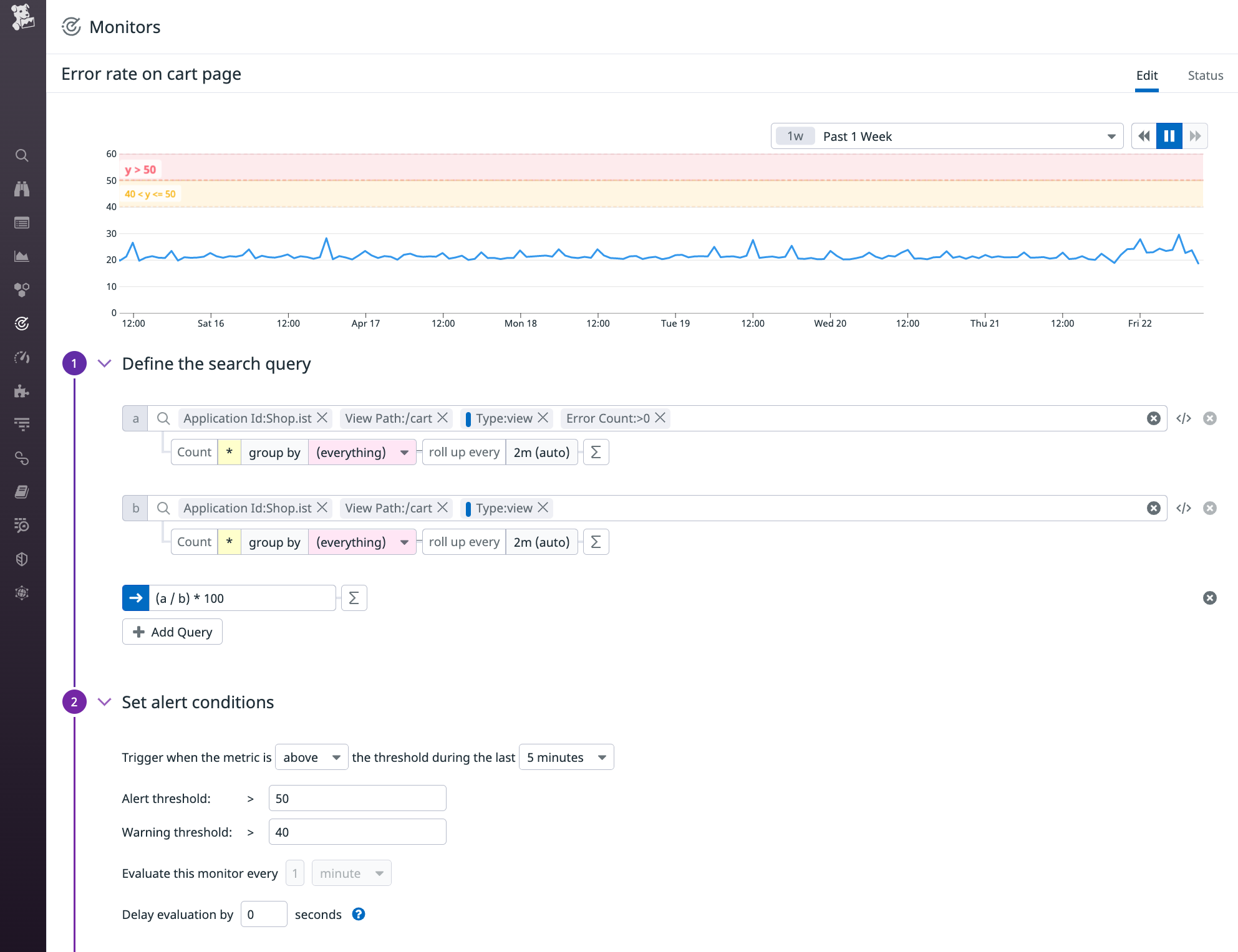The height and width of the screenshot is (952, 1238).
Task: Open Integrations via the puzzle piece icon
Action: click(x=22, y=392)
